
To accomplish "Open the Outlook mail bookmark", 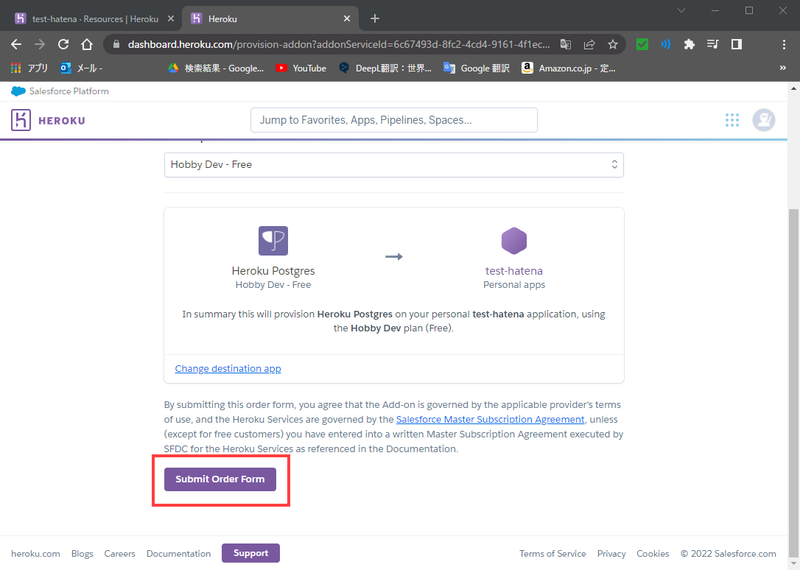I will coord(82,68).
